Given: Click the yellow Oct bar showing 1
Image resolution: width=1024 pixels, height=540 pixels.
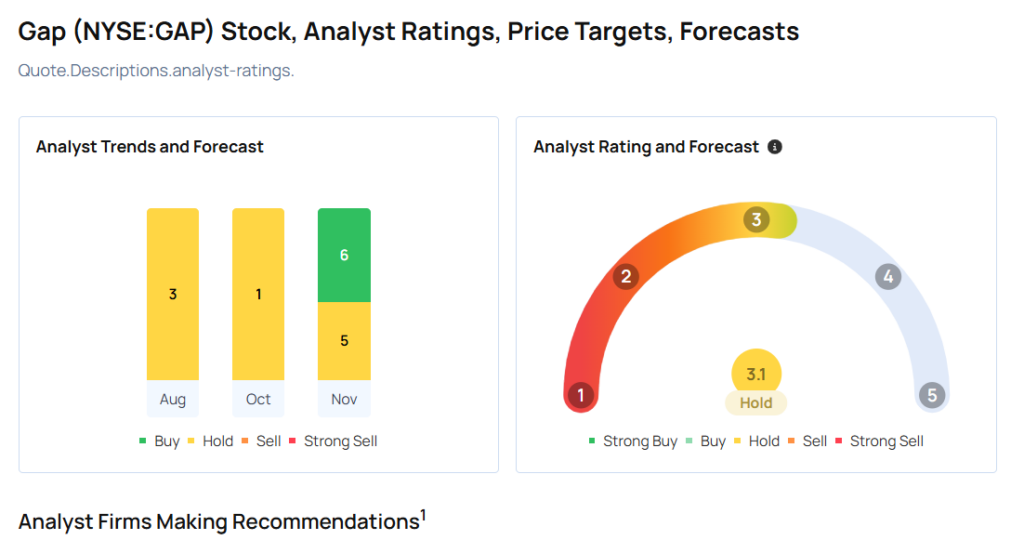Looking at the screenshot, I should (x=258, y=294).
